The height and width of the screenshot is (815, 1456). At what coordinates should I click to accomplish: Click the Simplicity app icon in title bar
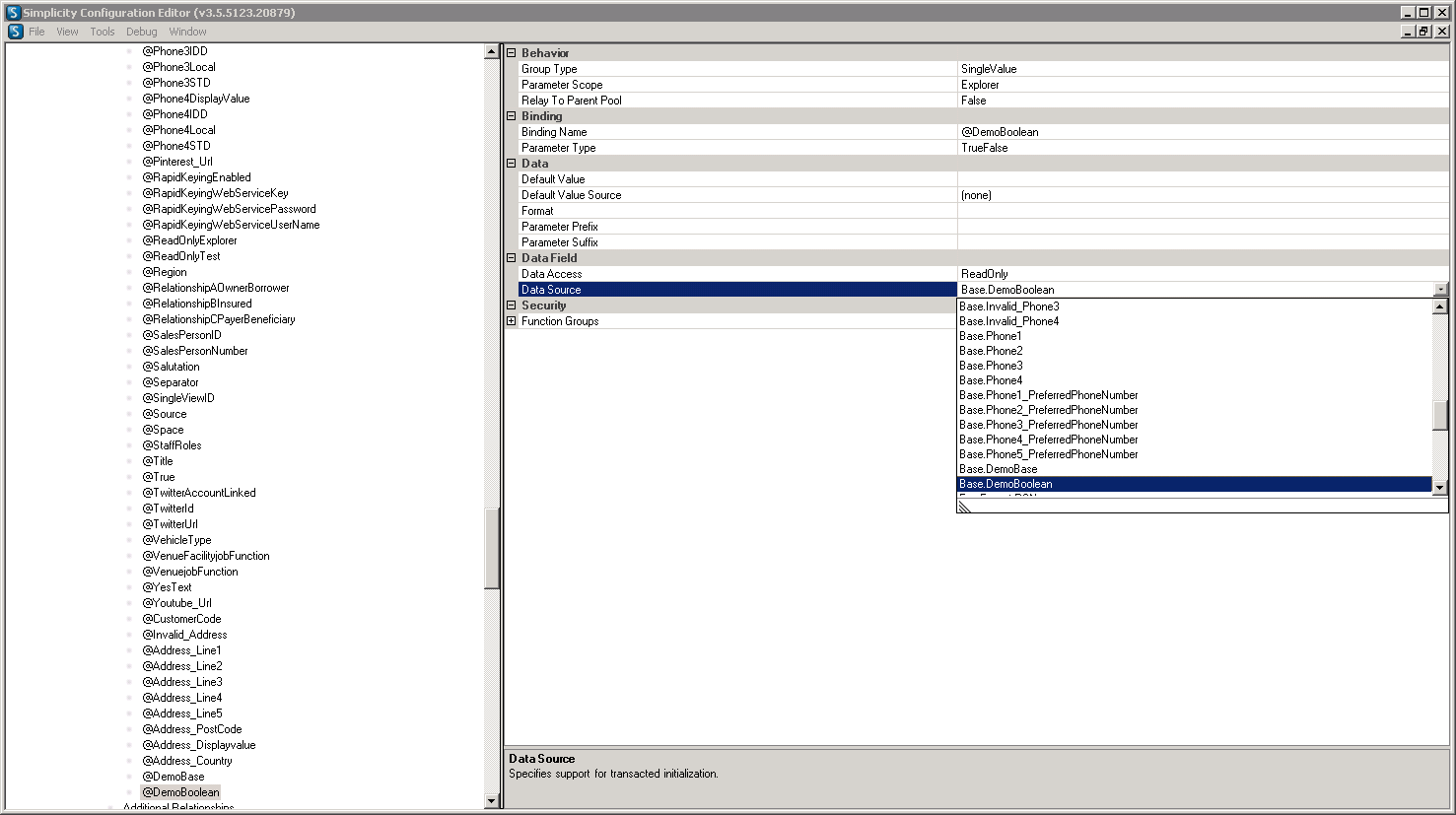pos(13,13)
